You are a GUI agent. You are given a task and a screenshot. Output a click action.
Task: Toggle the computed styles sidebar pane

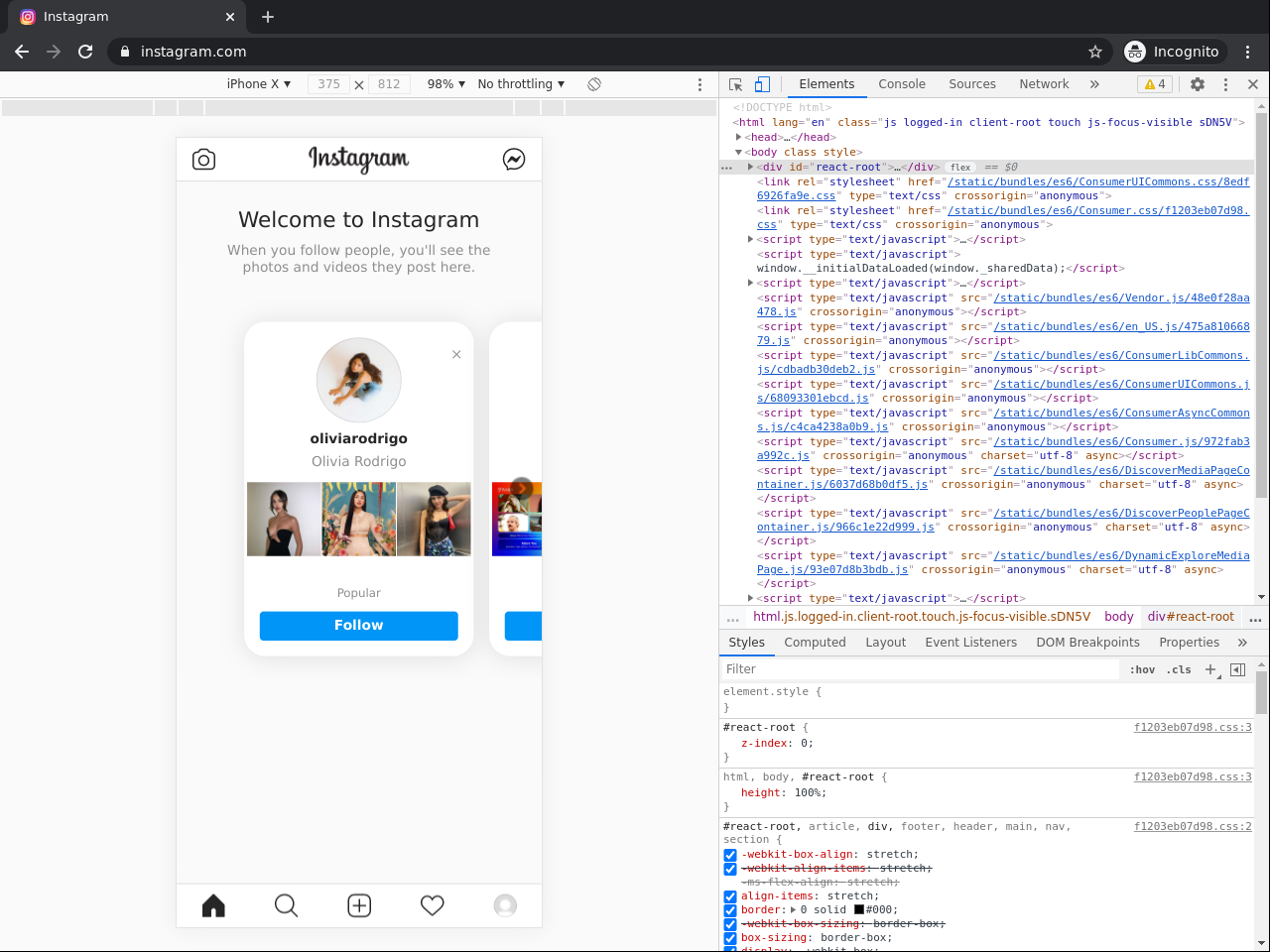tap(1237, 670)
